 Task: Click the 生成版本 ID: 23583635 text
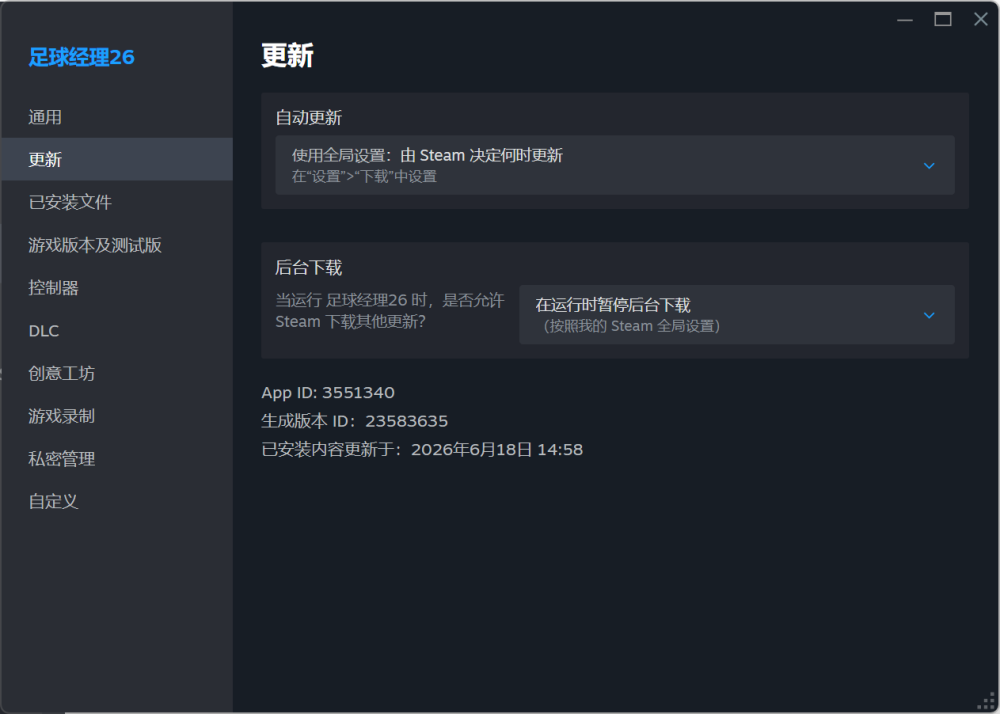pyautogui.click(x=355, y=421)
